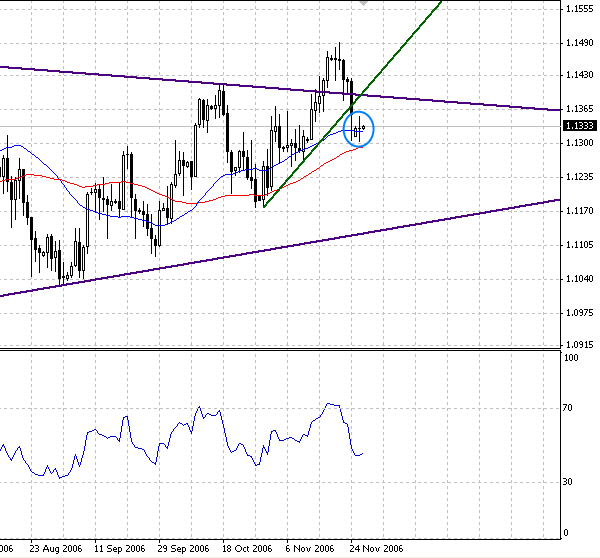Click the RSI oversold level label 30
This screenshot has height=558, width=600.
point(568,482)
